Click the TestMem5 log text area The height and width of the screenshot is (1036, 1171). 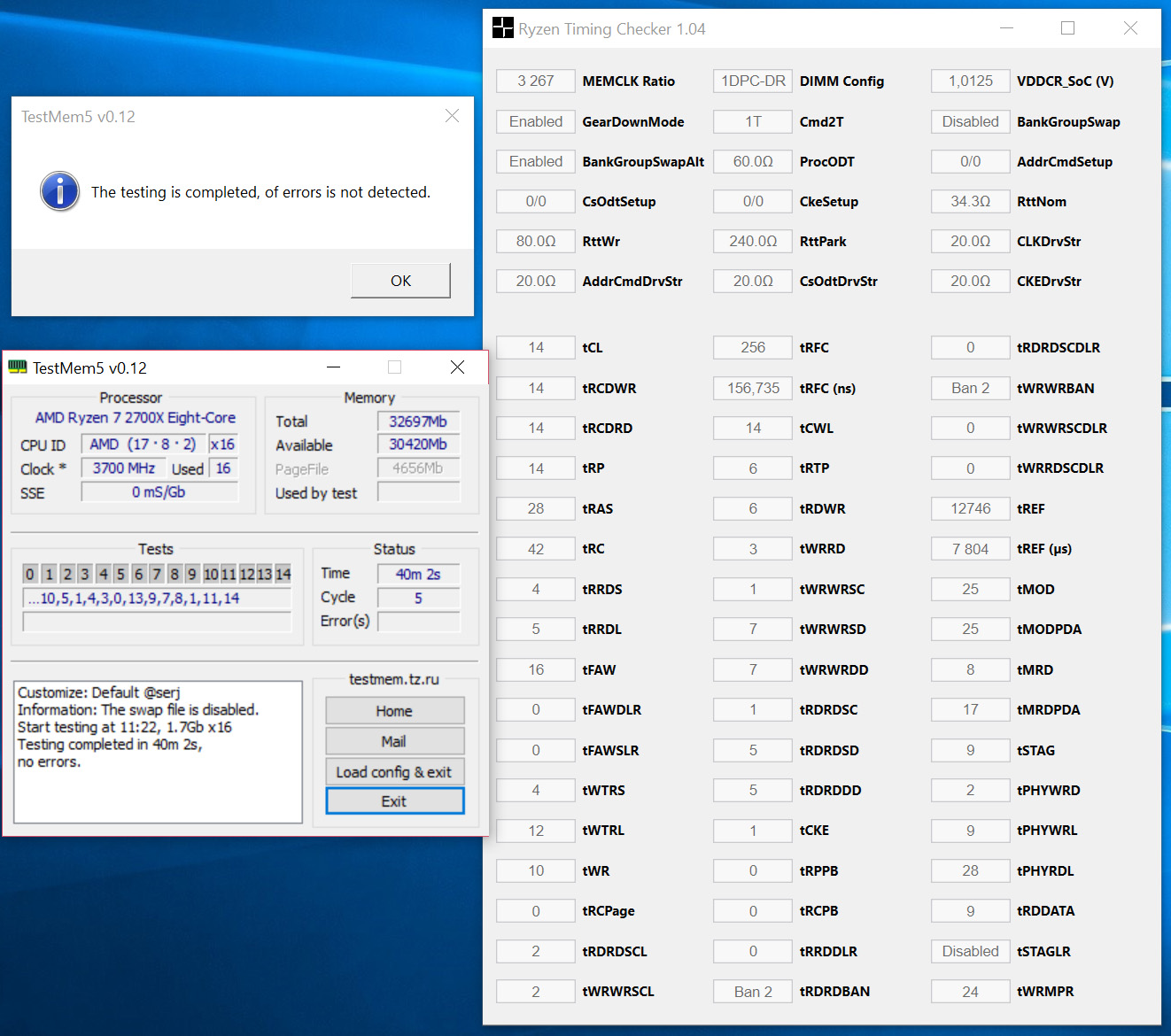tap(159, 752)
